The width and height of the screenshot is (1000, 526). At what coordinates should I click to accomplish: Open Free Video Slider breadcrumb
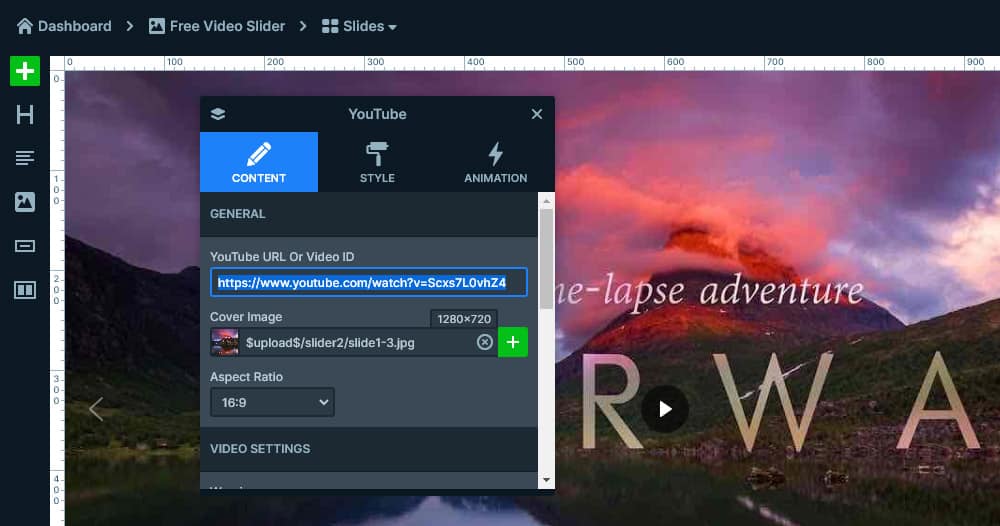point(217,26)
